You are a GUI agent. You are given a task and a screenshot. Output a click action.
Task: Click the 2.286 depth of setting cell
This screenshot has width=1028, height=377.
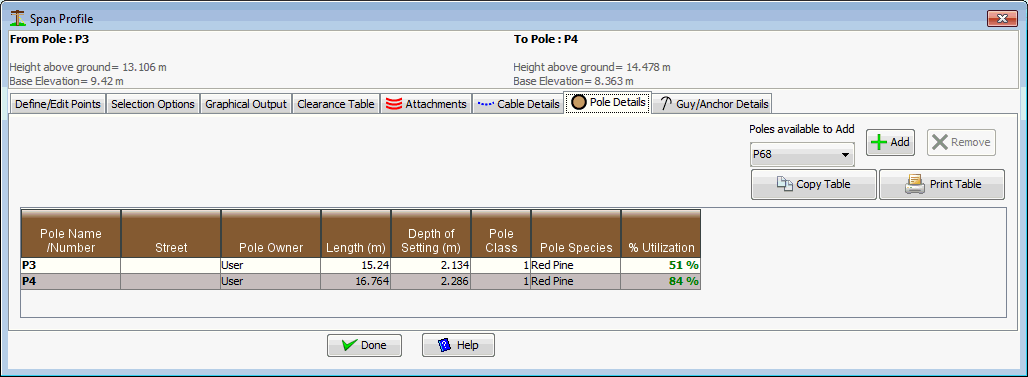(x=431, y=281)
